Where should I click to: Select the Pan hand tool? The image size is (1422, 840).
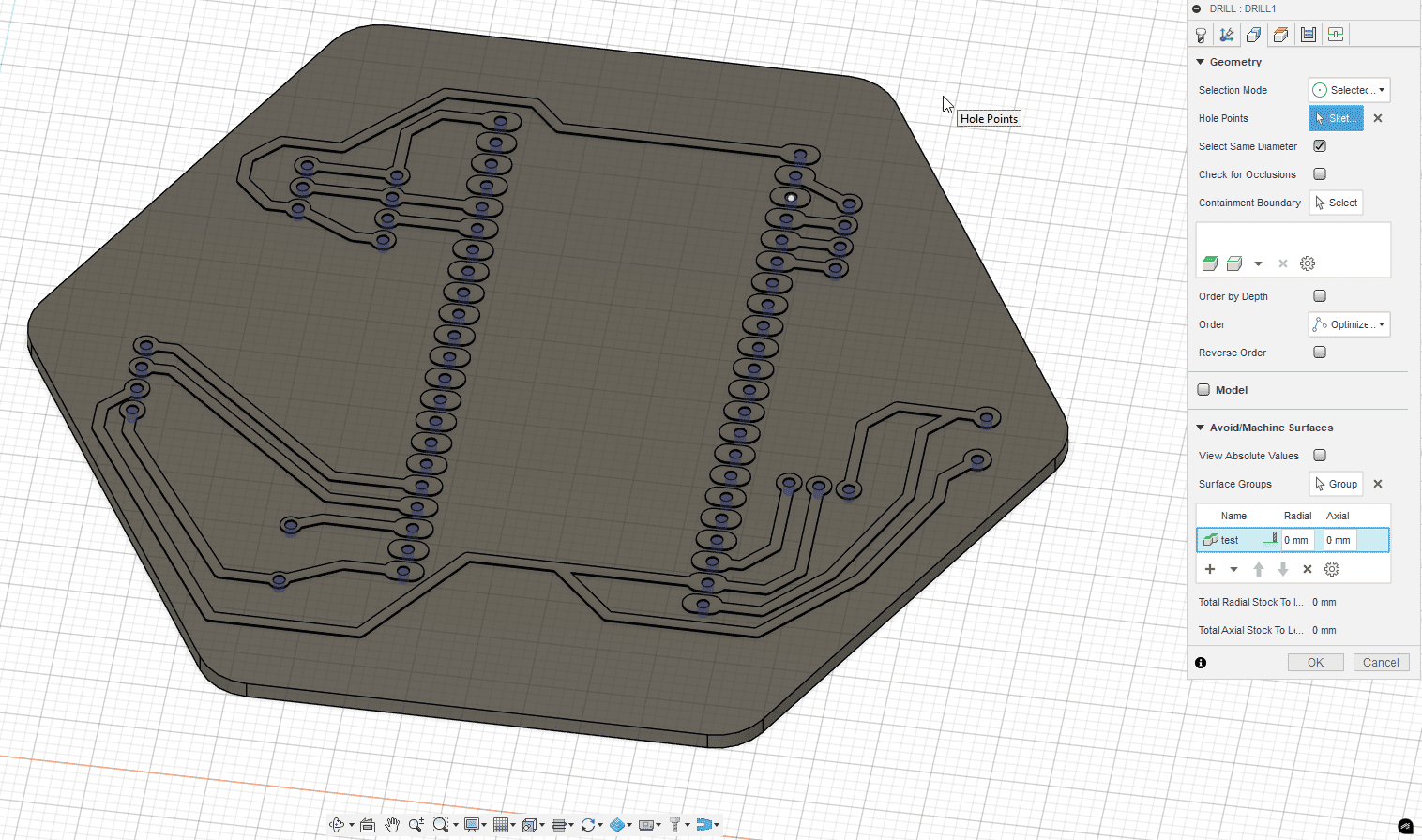click(392, 825)
